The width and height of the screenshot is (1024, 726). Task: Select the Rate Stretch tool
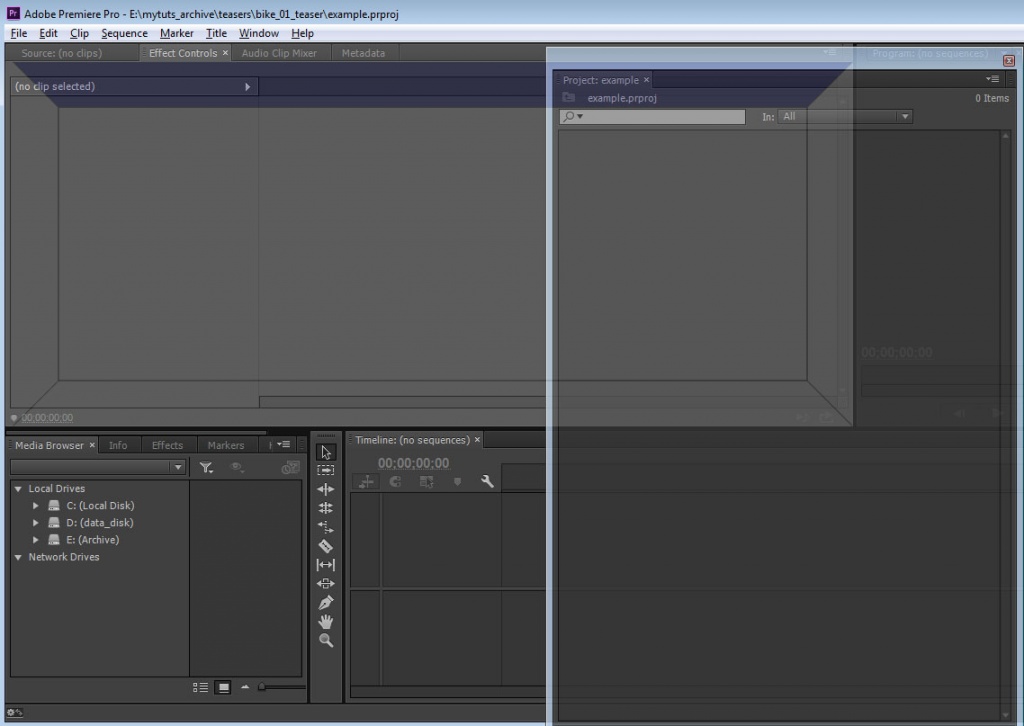click(325, 527)
